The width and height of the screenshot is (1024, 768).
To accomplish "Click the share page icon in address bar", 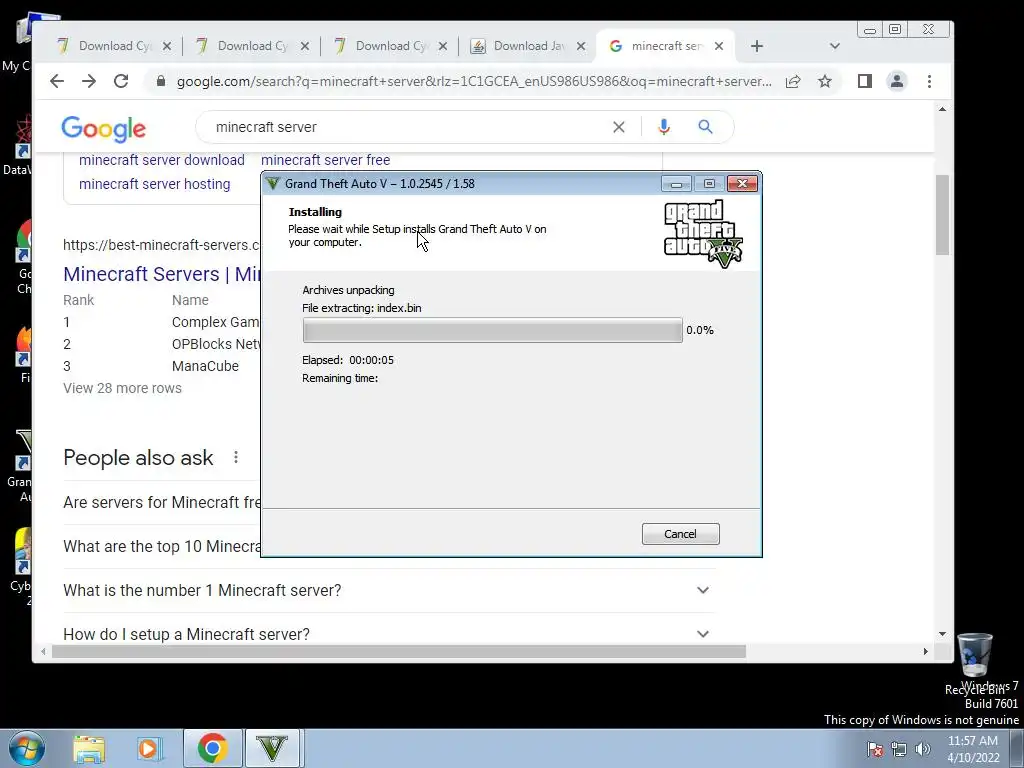I will (793, 81).
